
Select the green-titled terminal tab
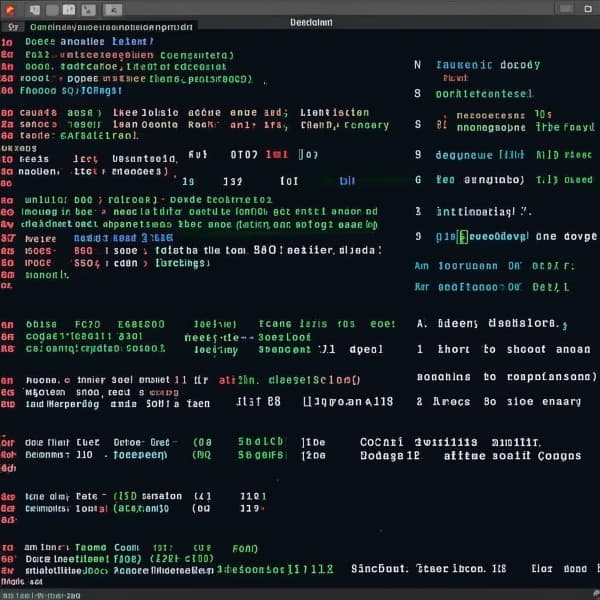[x=111, y=27]
